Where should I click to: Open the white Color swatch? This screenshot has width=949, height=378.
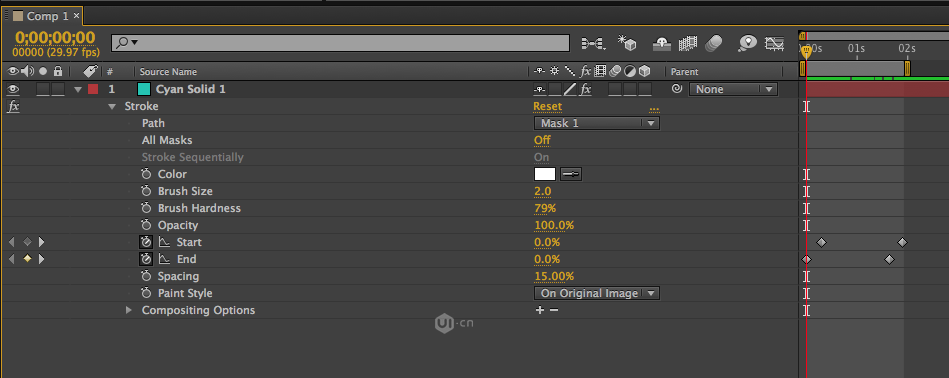tap(545, 174)
